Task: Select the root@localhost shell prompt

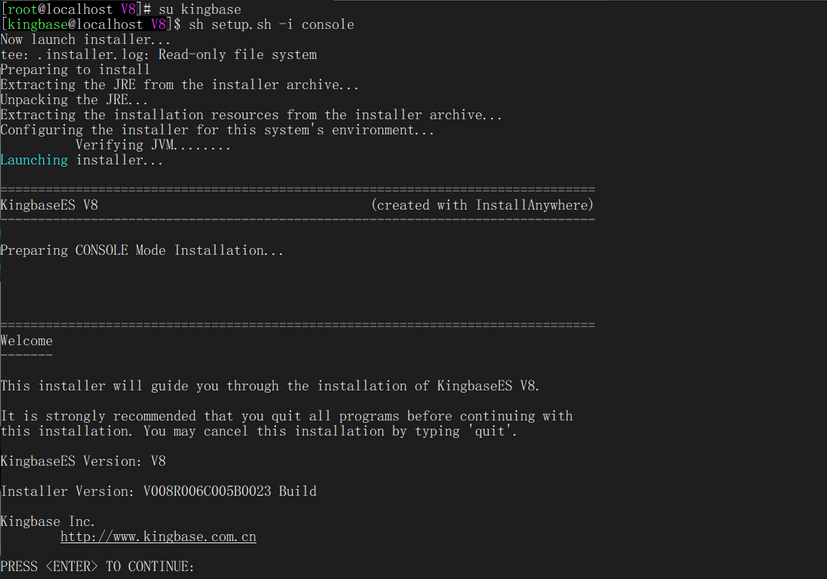Action: (x=75, y=9)
